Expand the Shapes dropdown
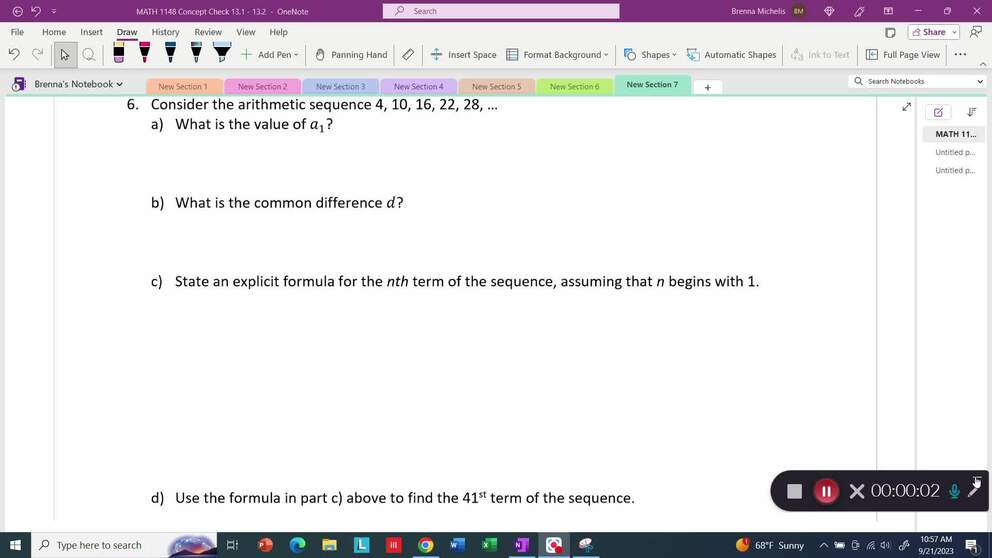Image resolution: width=992 pixels, height=558 pixels. 650,55
